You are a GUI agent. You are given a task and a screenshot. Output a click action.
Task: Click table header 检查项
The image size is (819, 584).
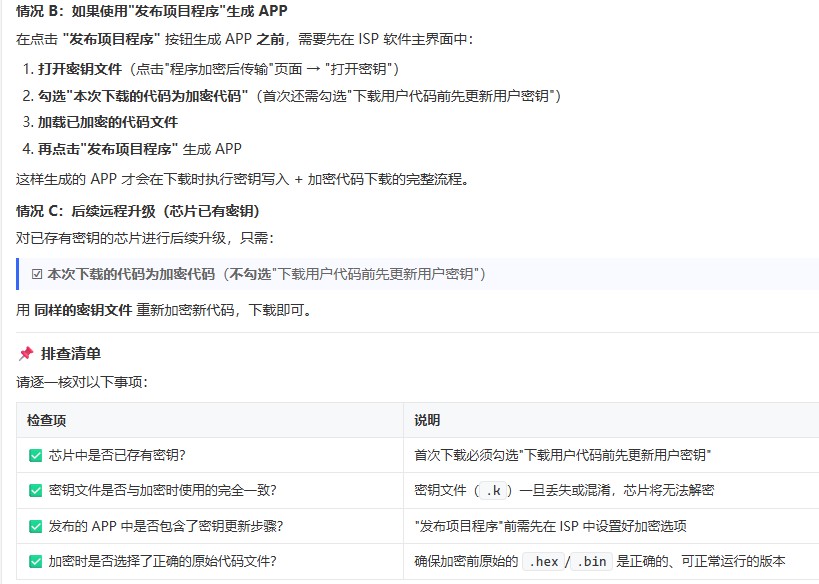coord(46,421)
